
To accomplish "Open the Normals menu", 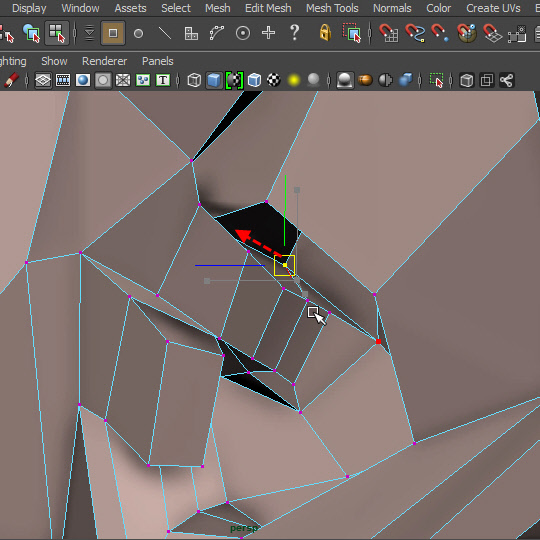I will point(392,8).
